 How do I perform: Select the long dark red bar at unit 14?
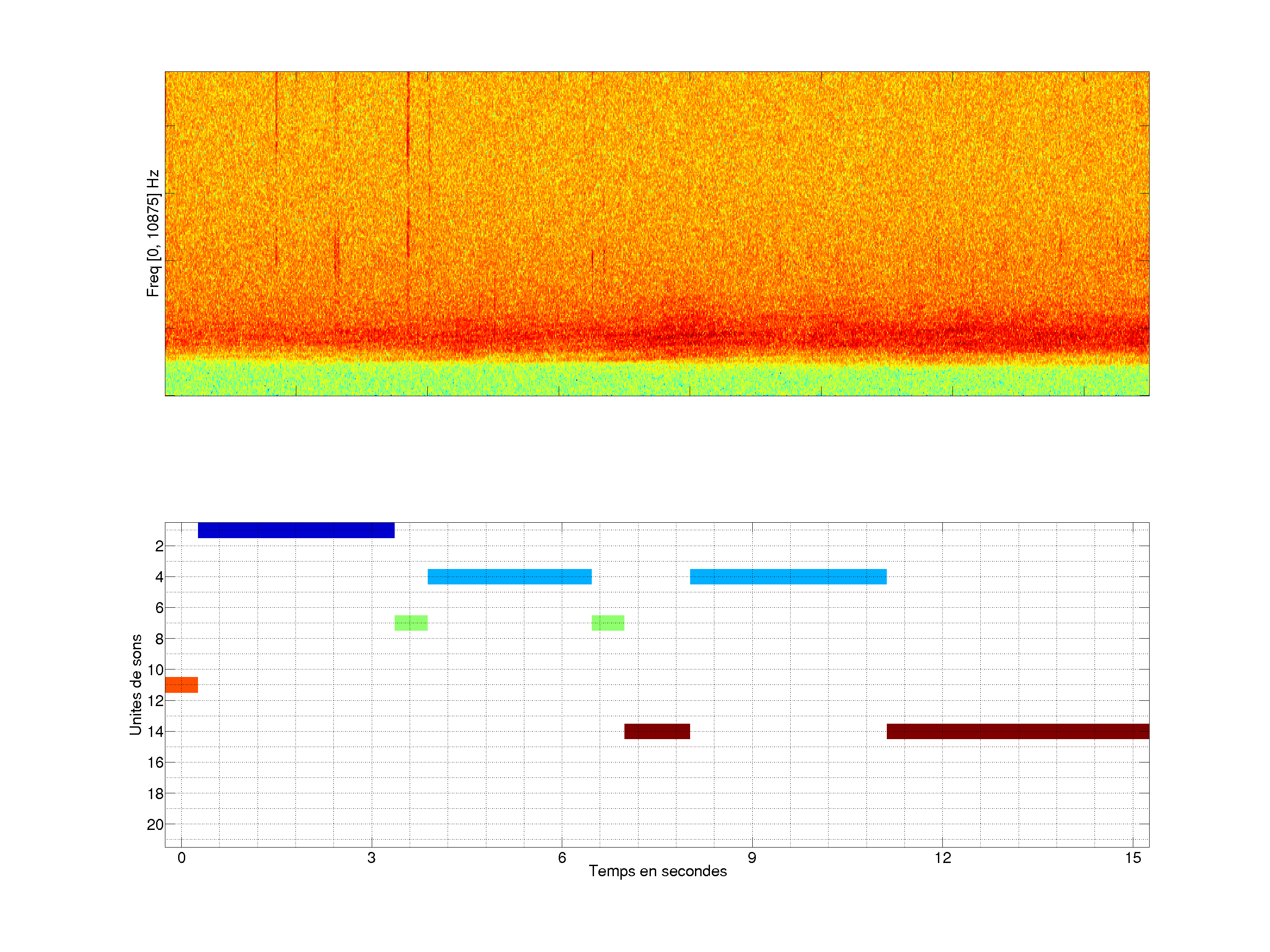click(x=1017, y=732)
